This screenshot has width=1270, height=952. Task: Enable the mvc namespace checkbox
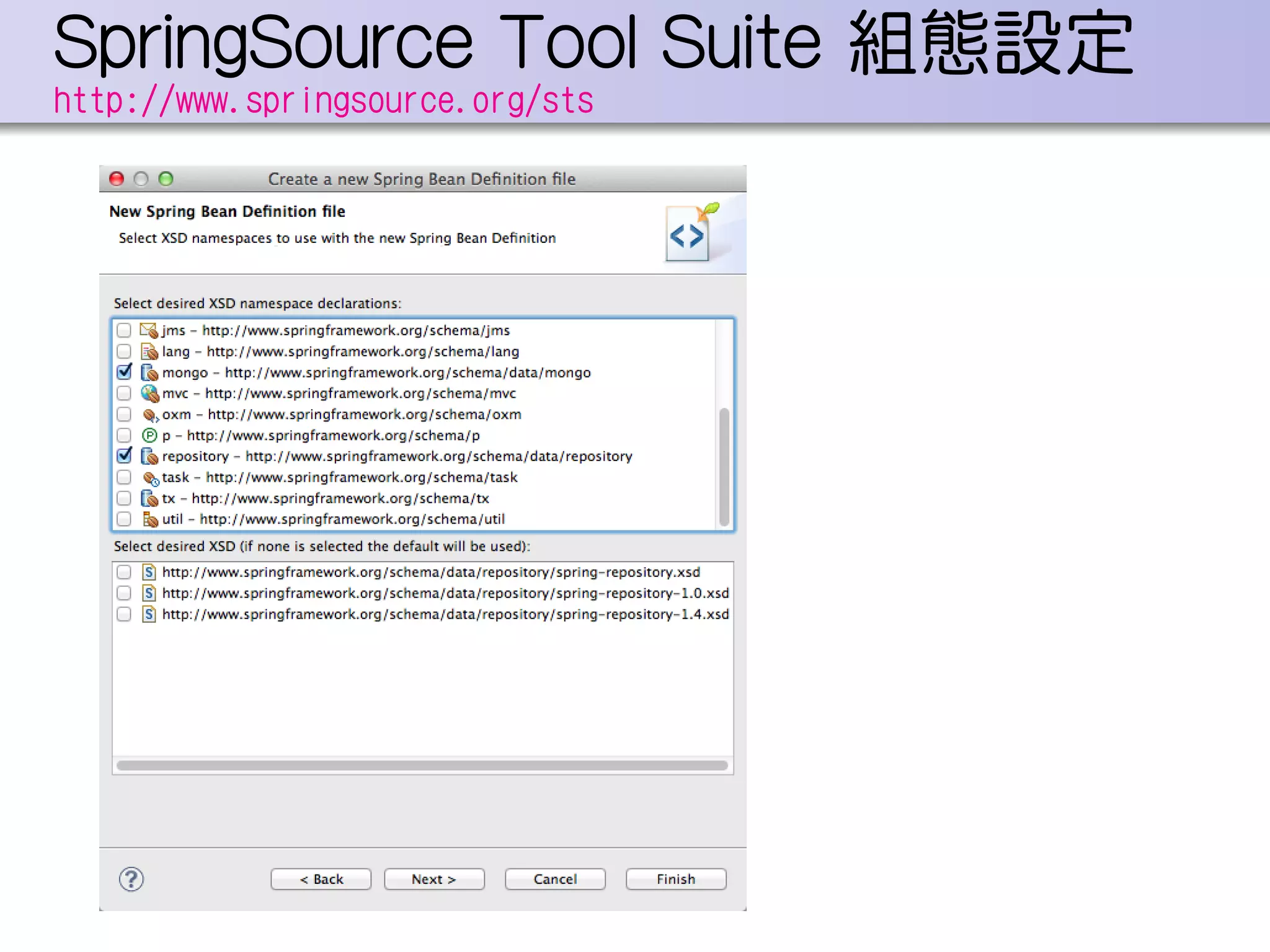[x=124, y=394]
